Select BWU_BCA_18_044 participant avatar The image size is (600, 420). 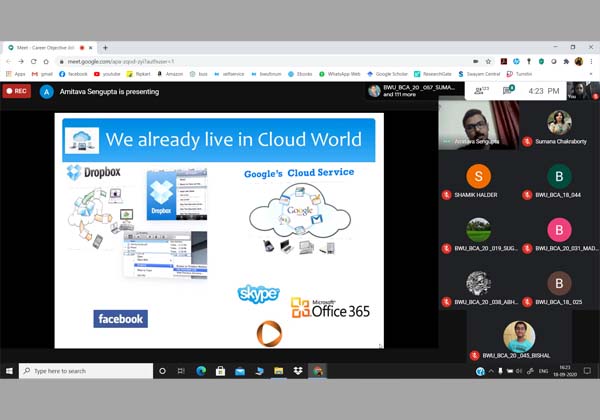pos(559,176)
